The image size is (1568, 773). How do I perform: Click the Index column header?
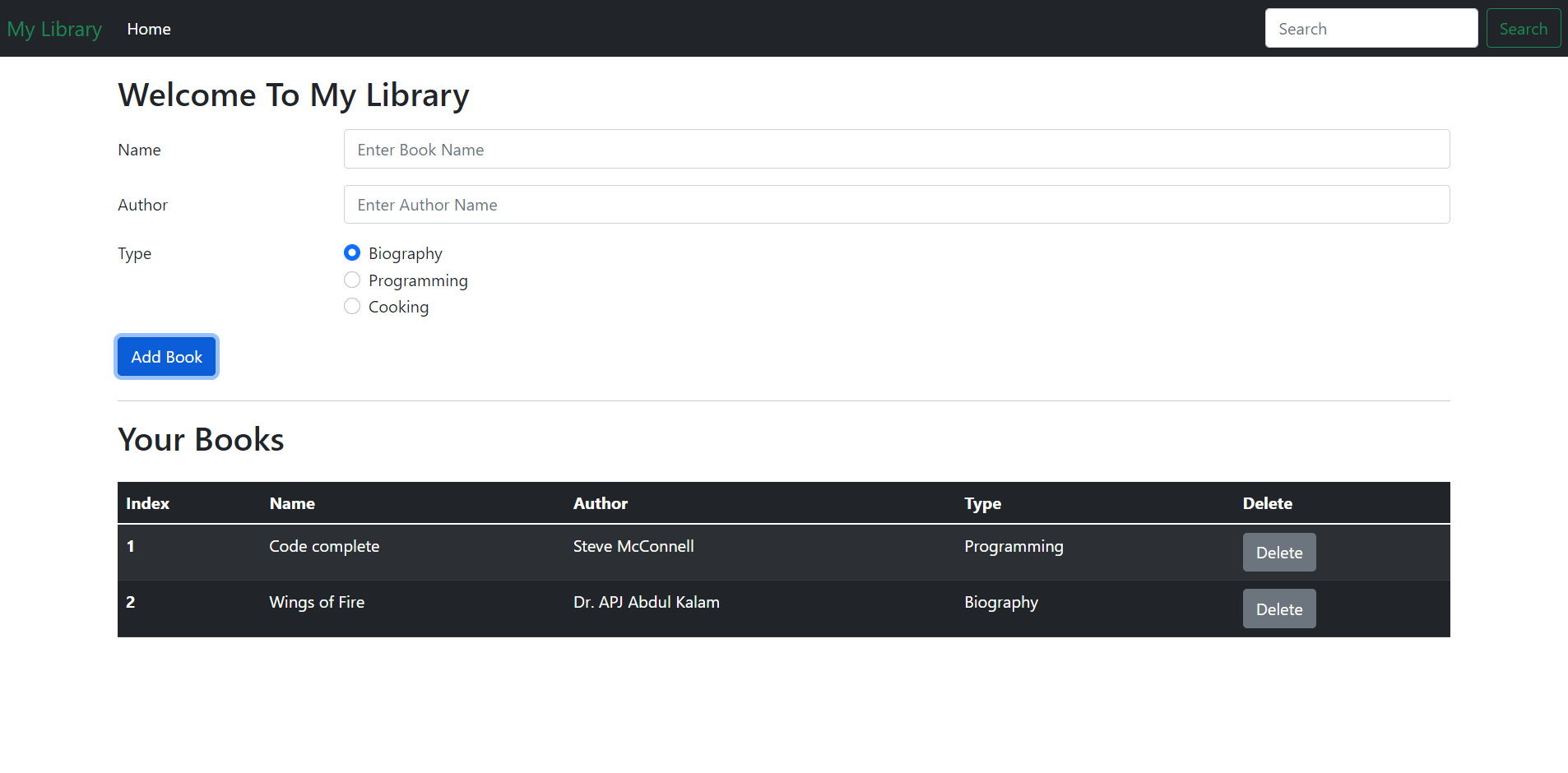pyautogui.click(x=147, y=502)
